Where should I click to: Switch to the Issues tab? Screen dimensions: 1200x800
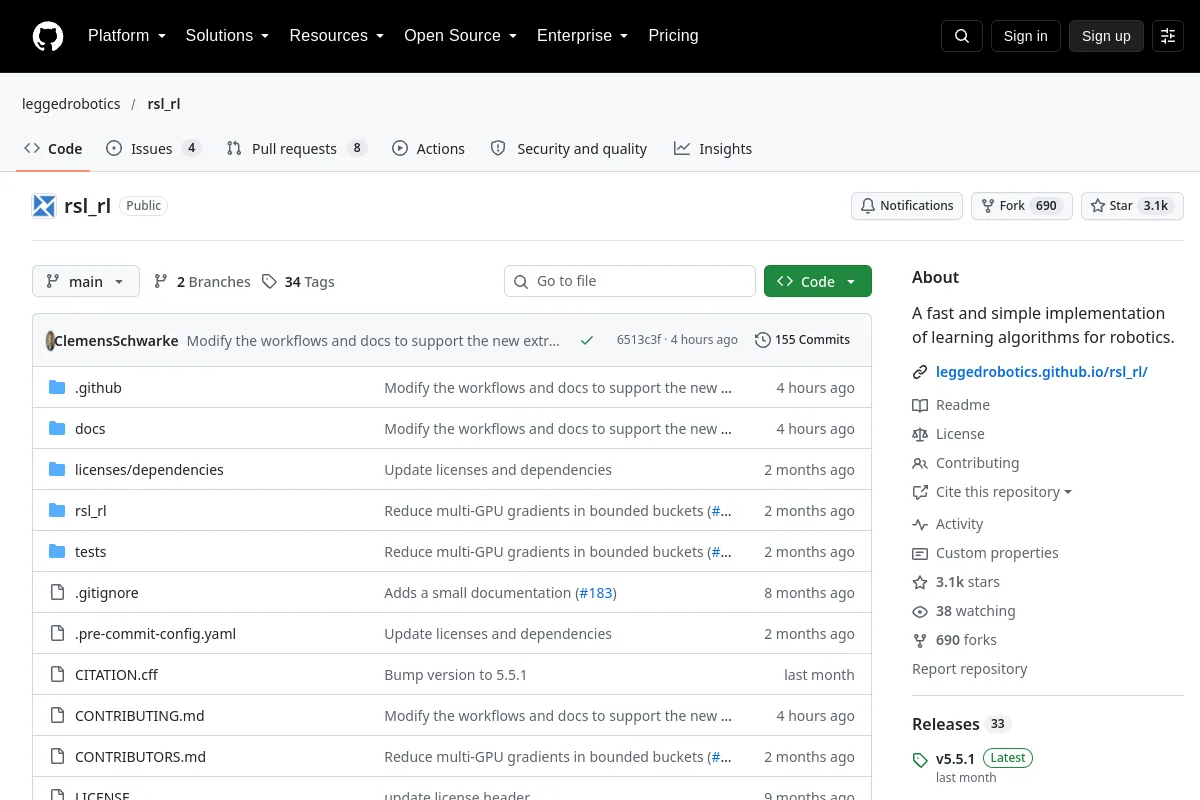click(x=154, y=149)
